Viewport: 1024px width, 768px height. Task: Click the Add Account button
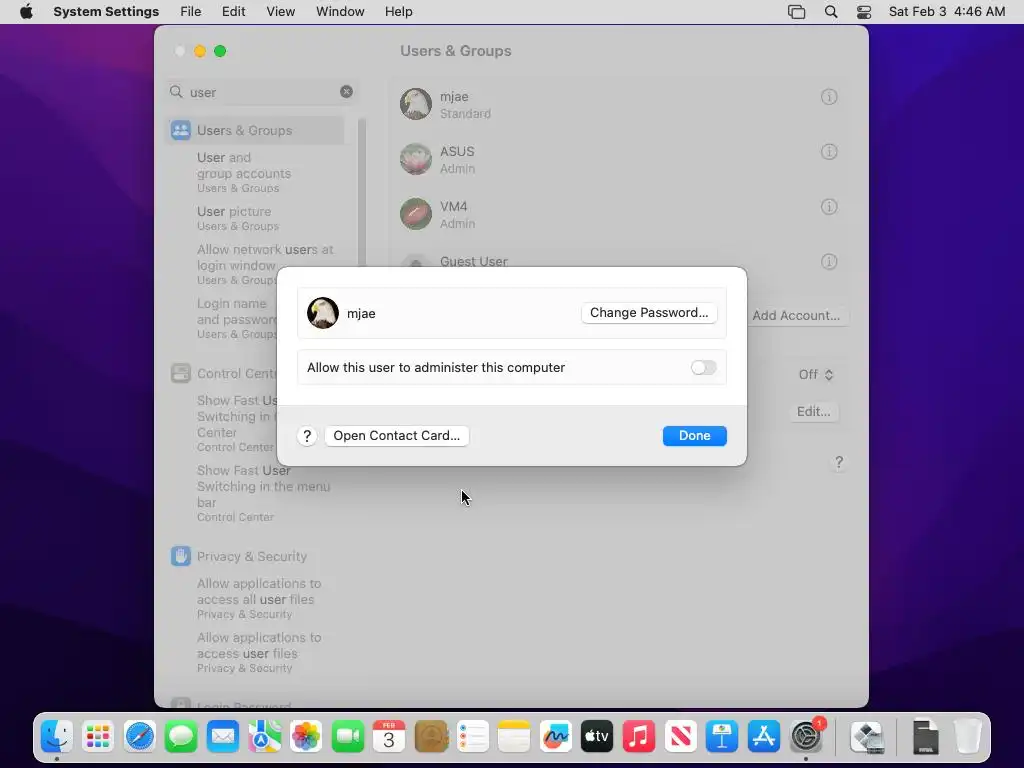796,315
